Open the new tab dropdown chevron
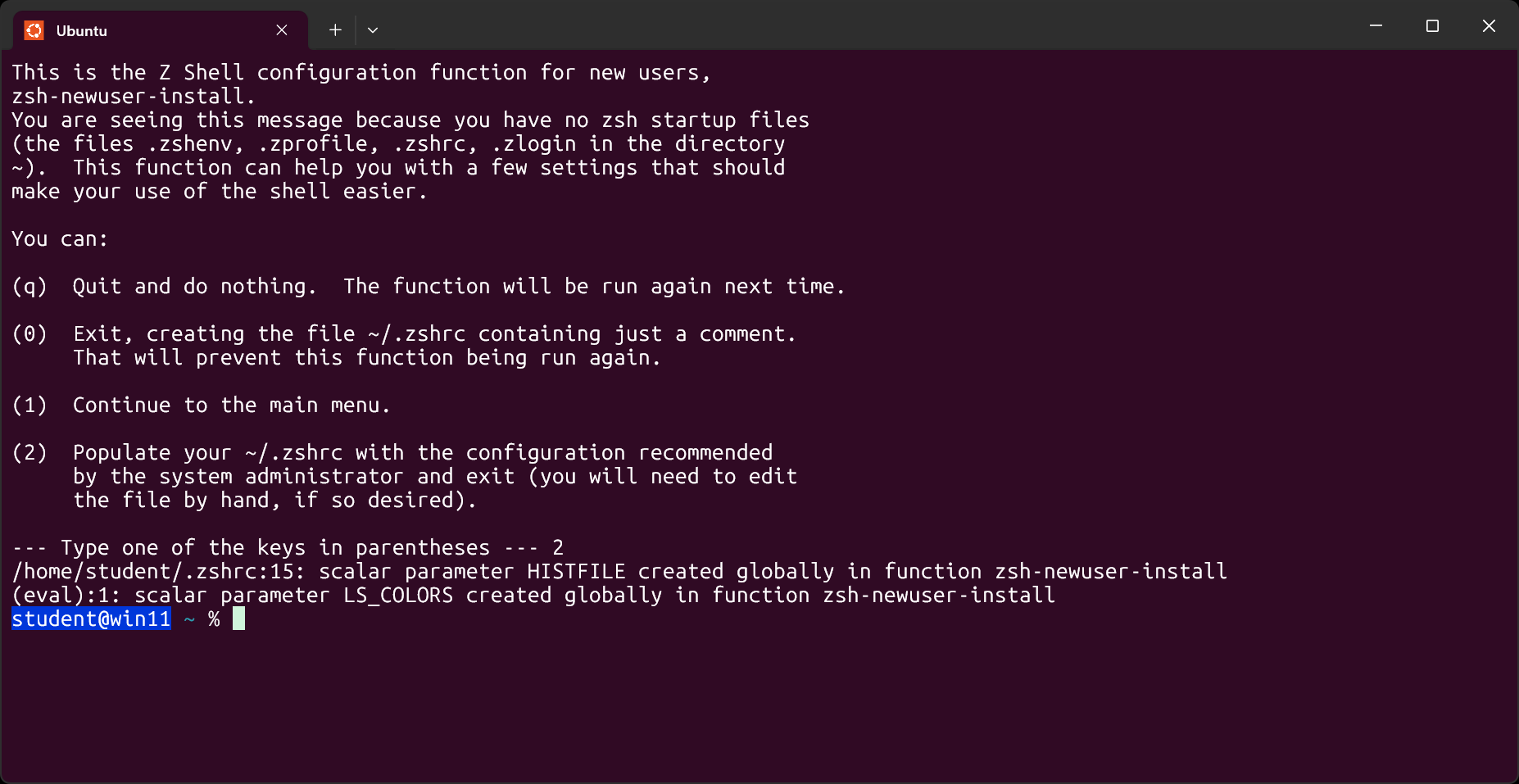Viewport: 1519px width, 784px height. 373,29
